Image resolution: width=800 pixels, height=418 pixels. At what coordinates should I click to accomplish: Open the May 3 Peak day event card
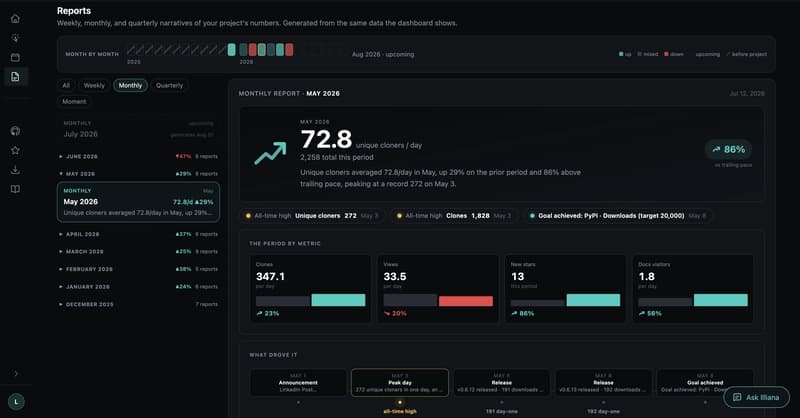(x=400, y=383)
